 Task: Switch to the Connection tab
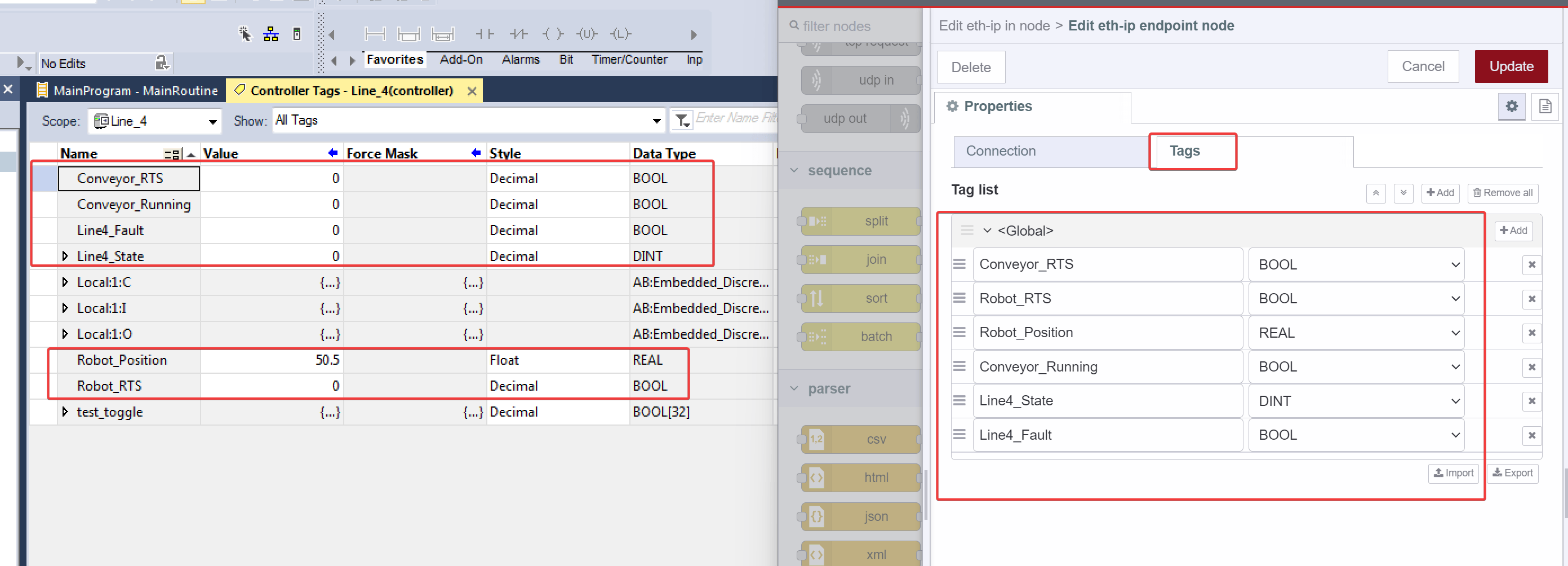[x=1001, y=151]
